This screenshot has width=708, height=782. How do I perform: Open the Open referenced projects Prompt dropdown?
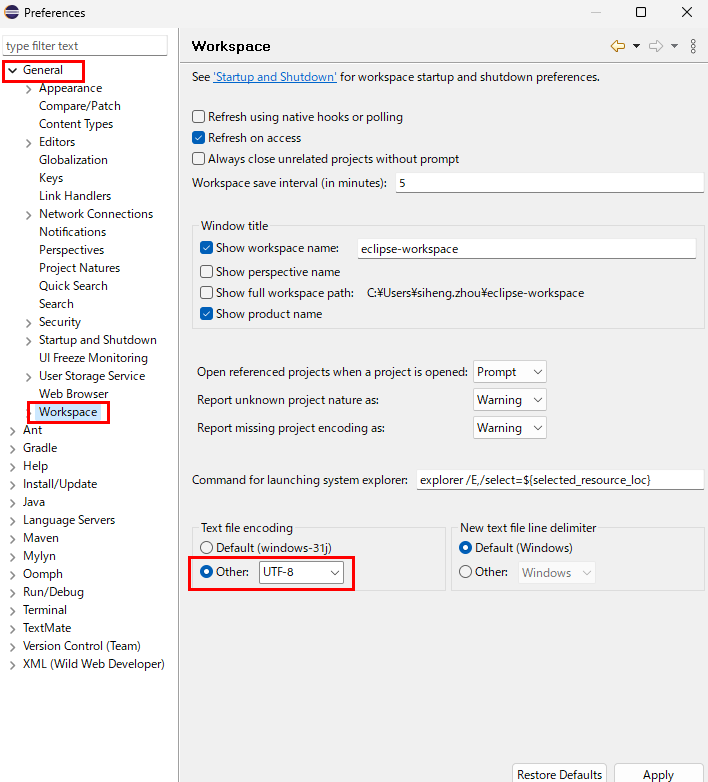510,372
